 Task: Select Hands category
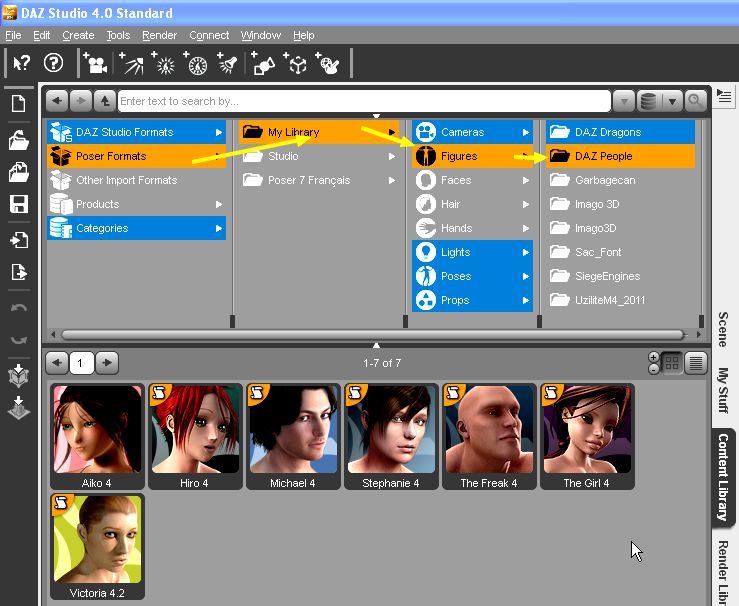pos(472,228)
